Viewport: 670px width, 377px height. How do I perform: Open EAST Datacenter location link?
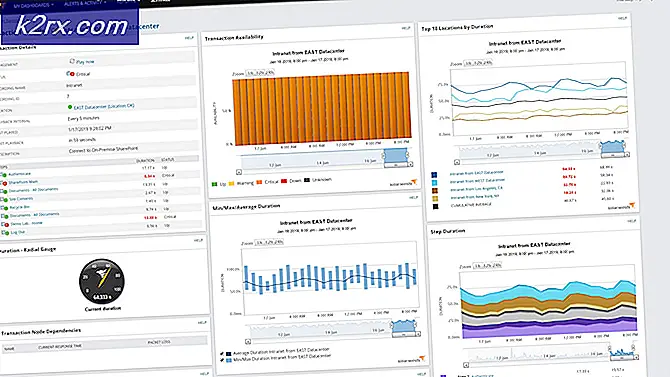(x=104, y=106)
